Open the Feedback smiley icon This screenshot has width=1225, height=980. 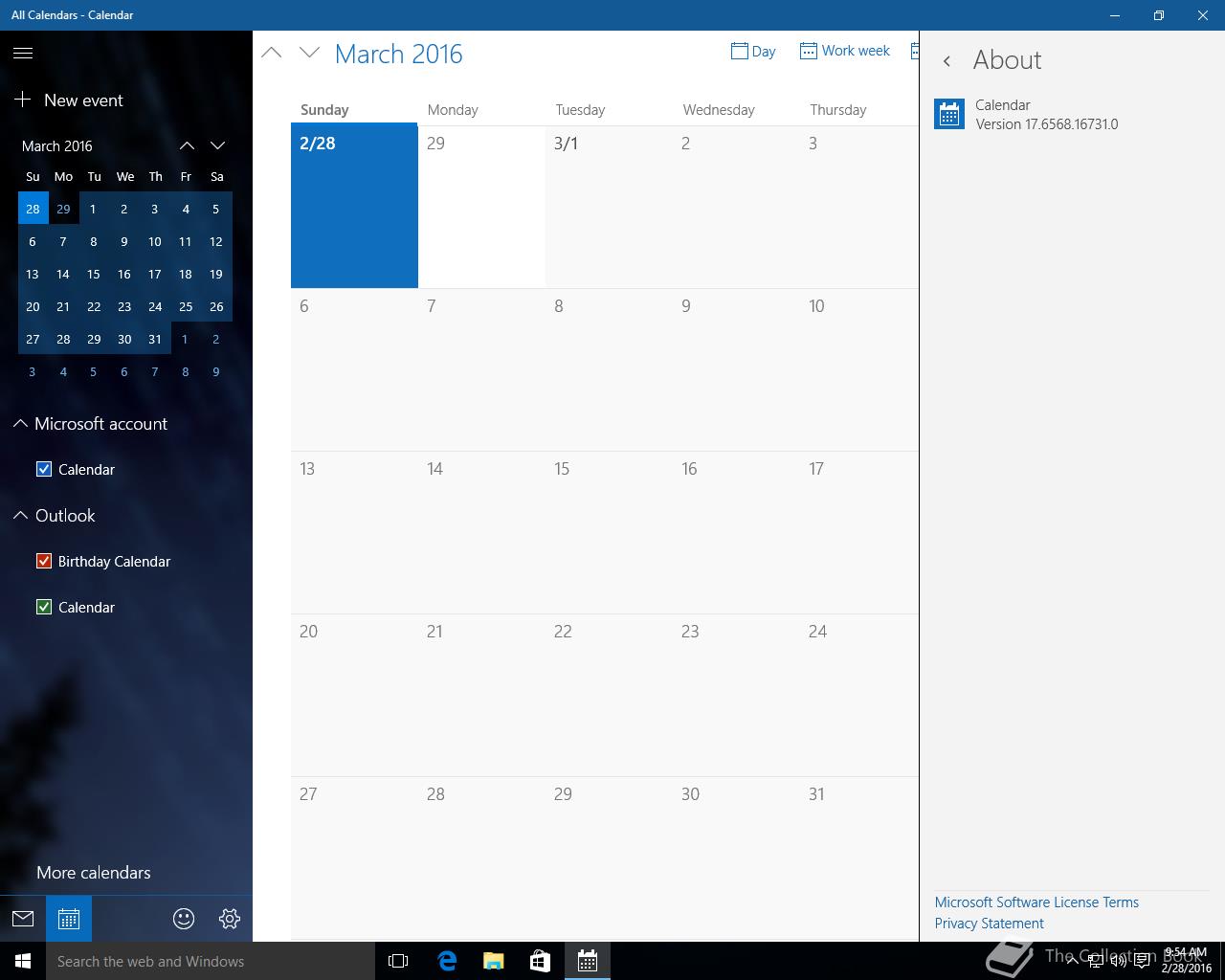[184, 919]
